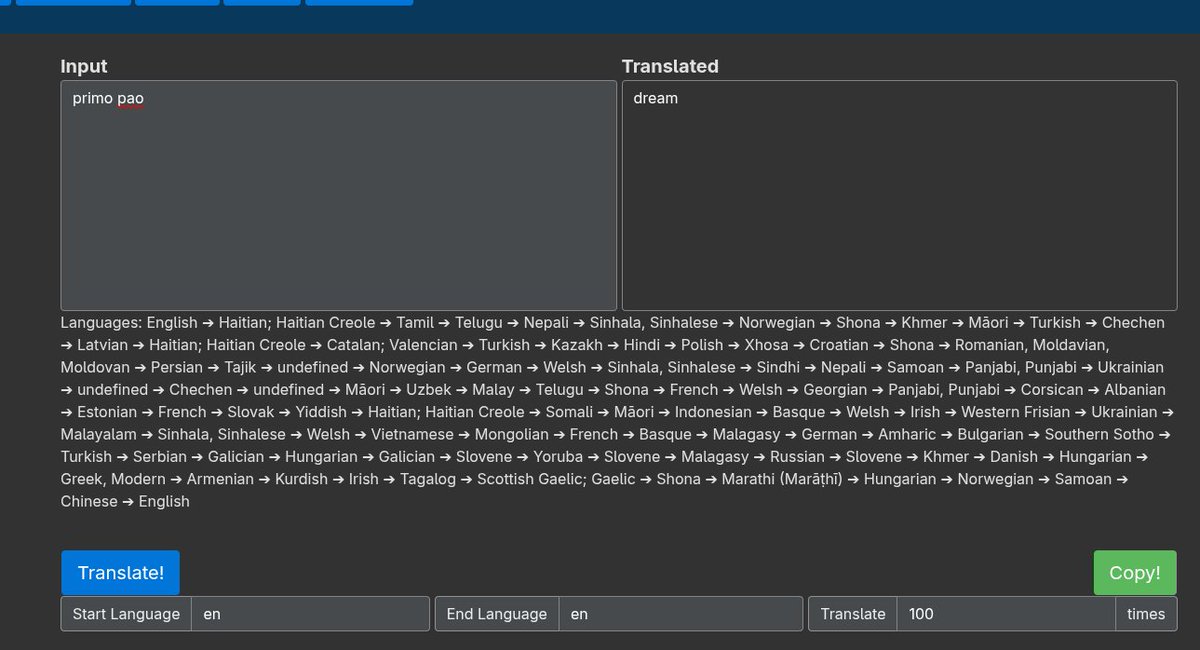Click the word 'Yoruba' in language chain
The width and height of the screenshot is (1200, 650).
coord(558,457)
